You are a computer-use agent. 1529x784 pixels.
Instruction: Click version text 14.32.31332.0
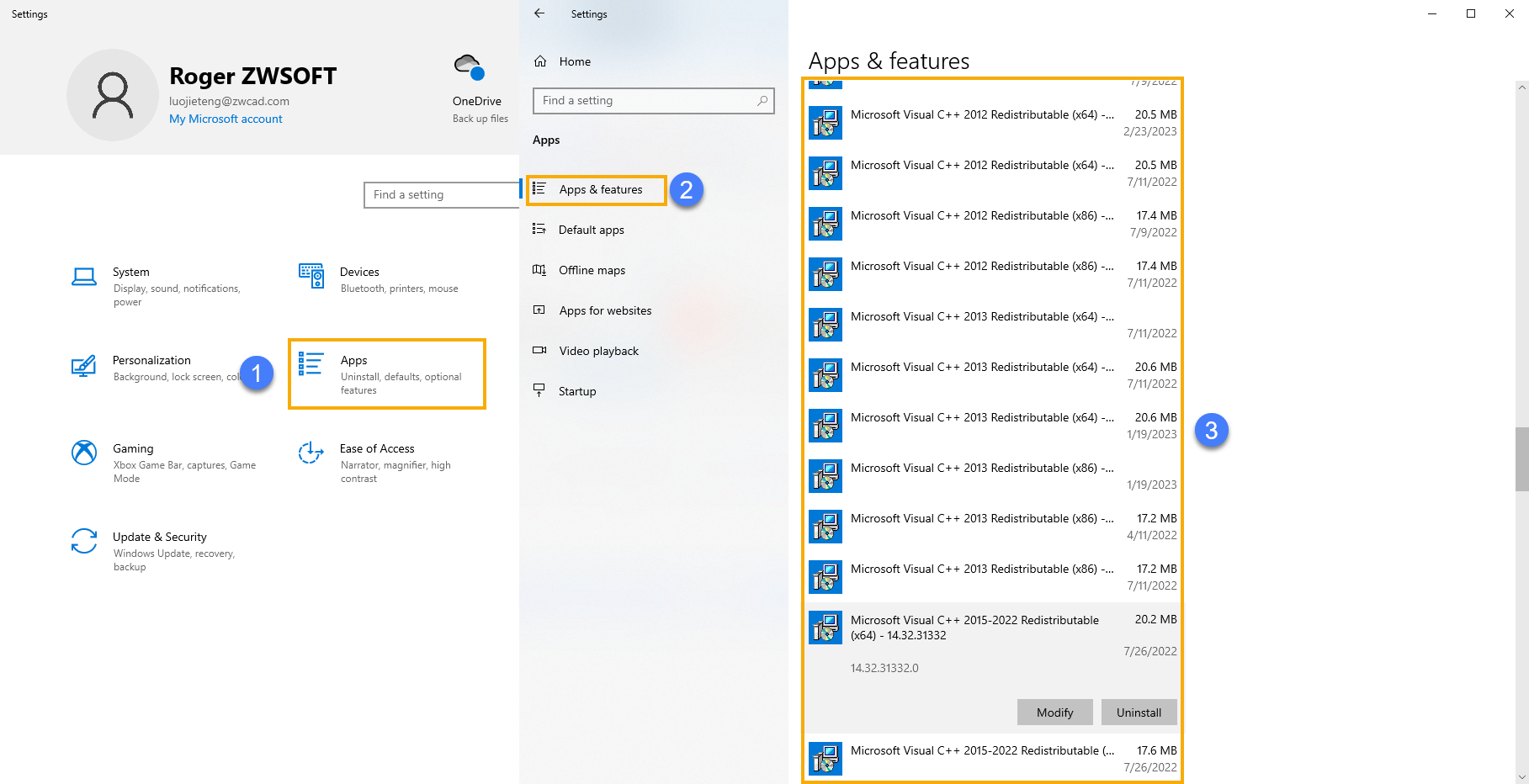pos(884,668)
